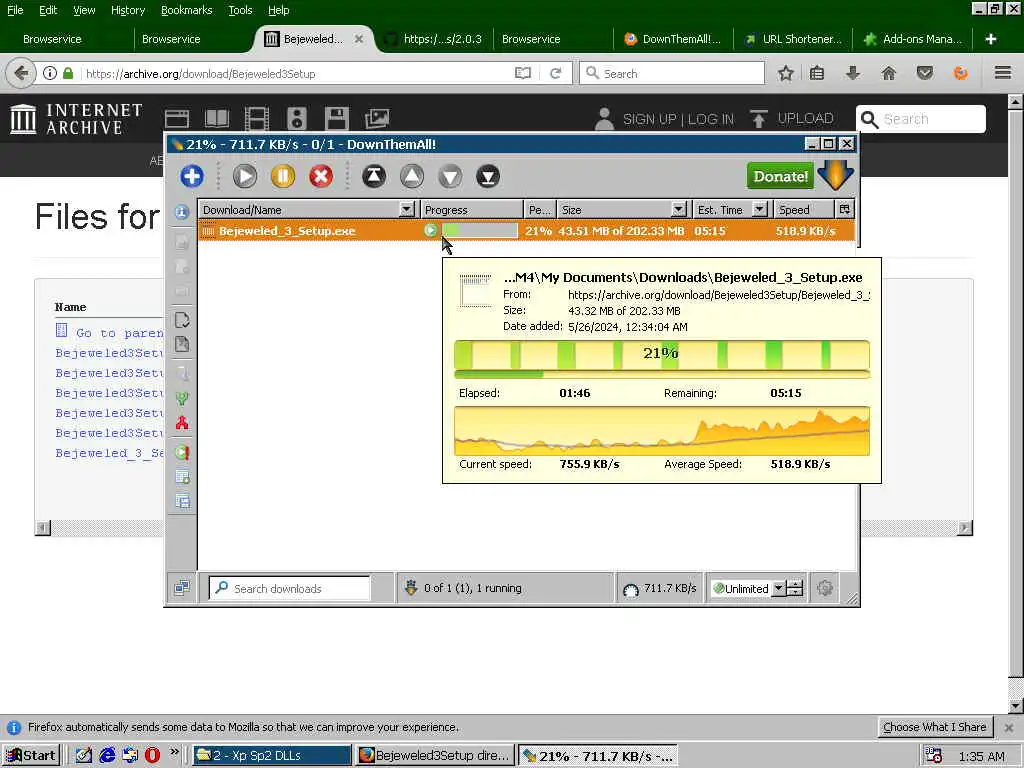
Task: Open Internet Archive software floppy icon
Action: tap(337, 118)
